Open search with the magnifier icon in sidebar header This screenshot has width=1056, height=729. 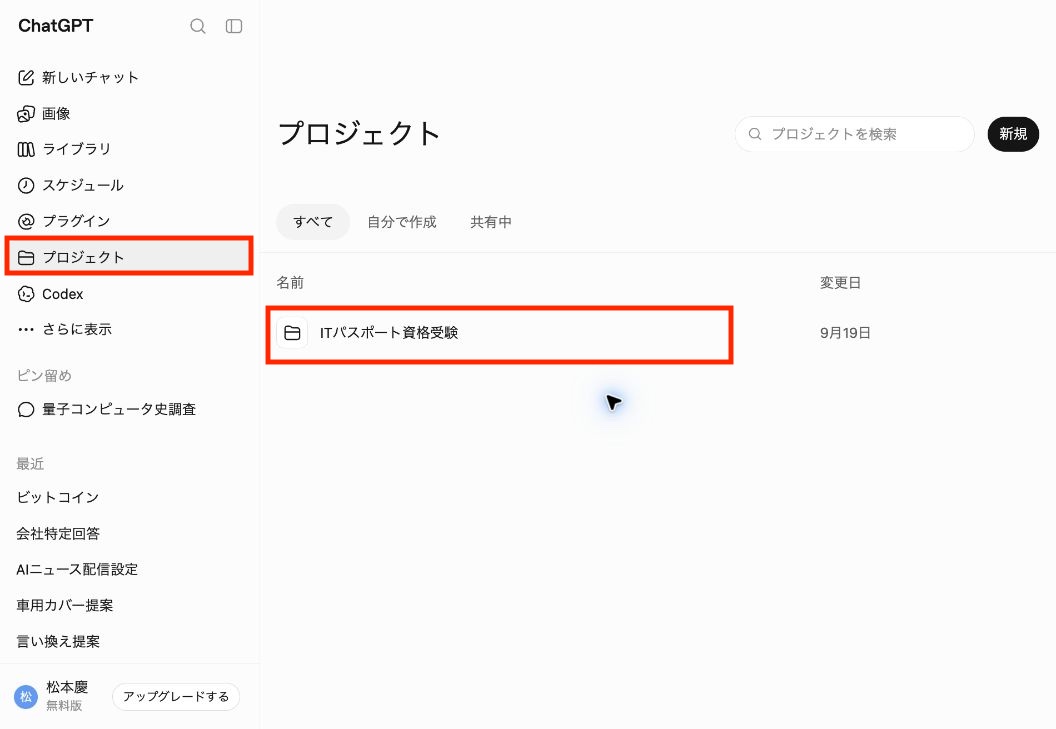click(197, 26)
